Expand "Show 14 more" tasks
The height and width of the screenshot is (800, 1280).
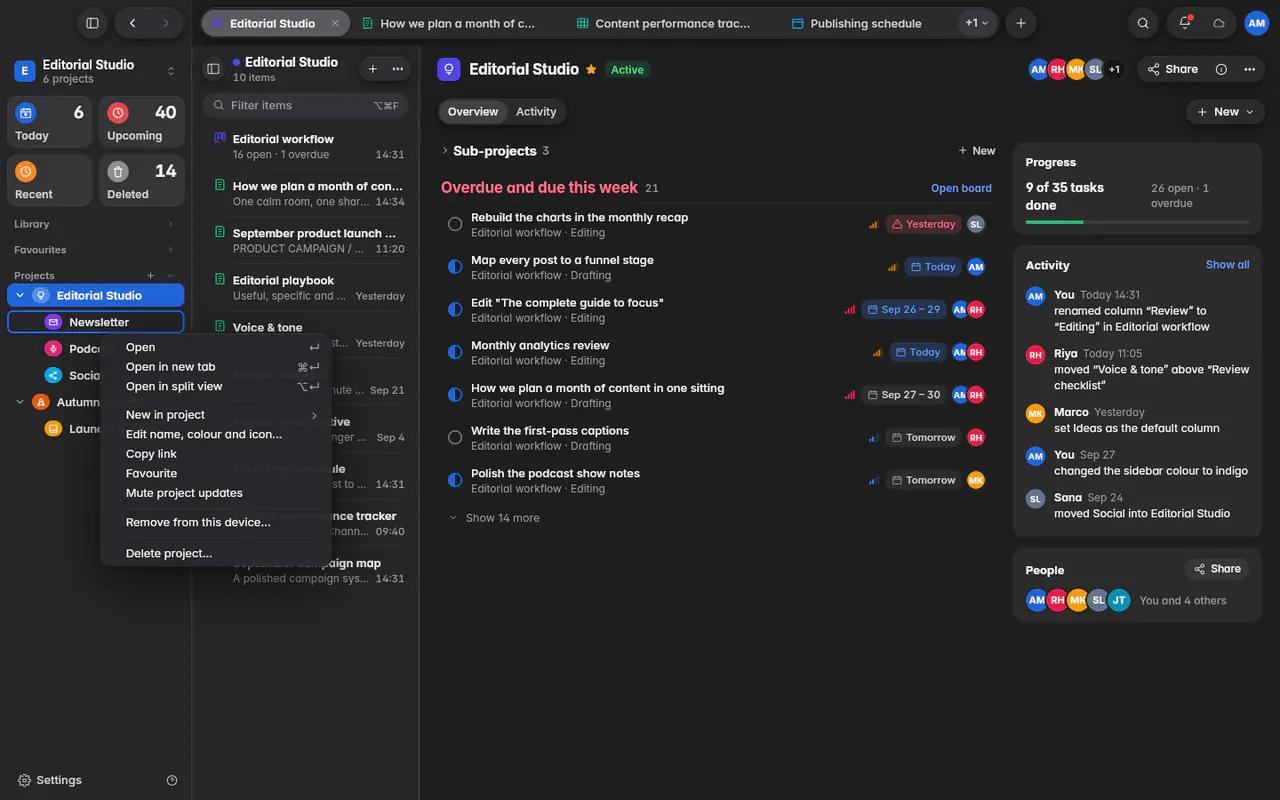pyautogui.click(x=495, y=518)
